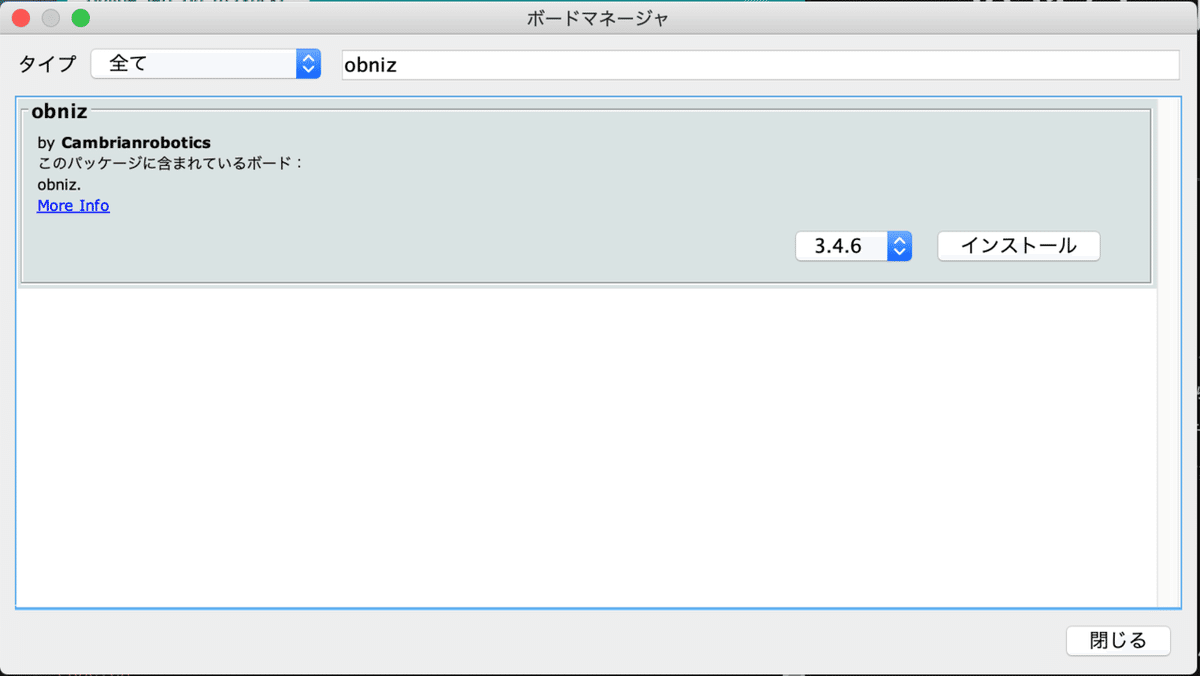Select the obniz package title
This screenshot has height=676, width=1200.
[60, 110]
